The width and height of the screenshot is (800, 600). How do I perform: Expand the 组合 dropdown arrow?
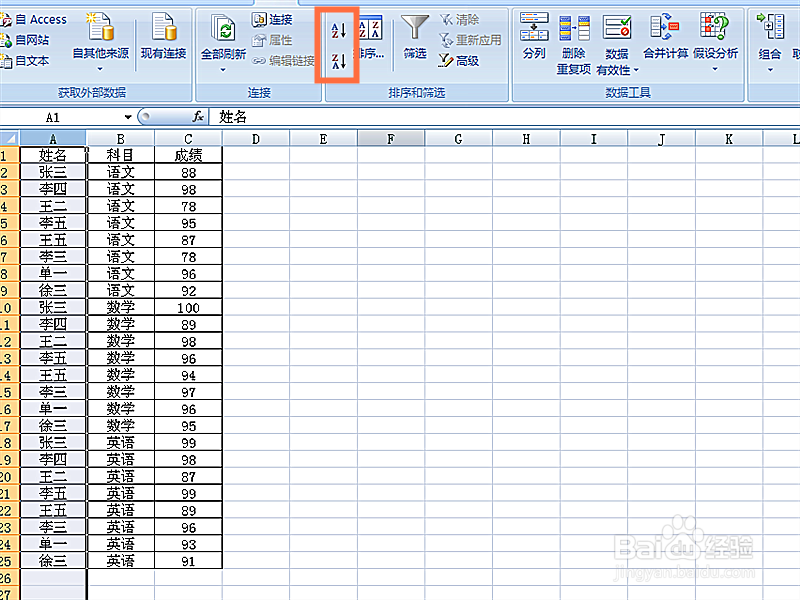click(x=770, y=70)
